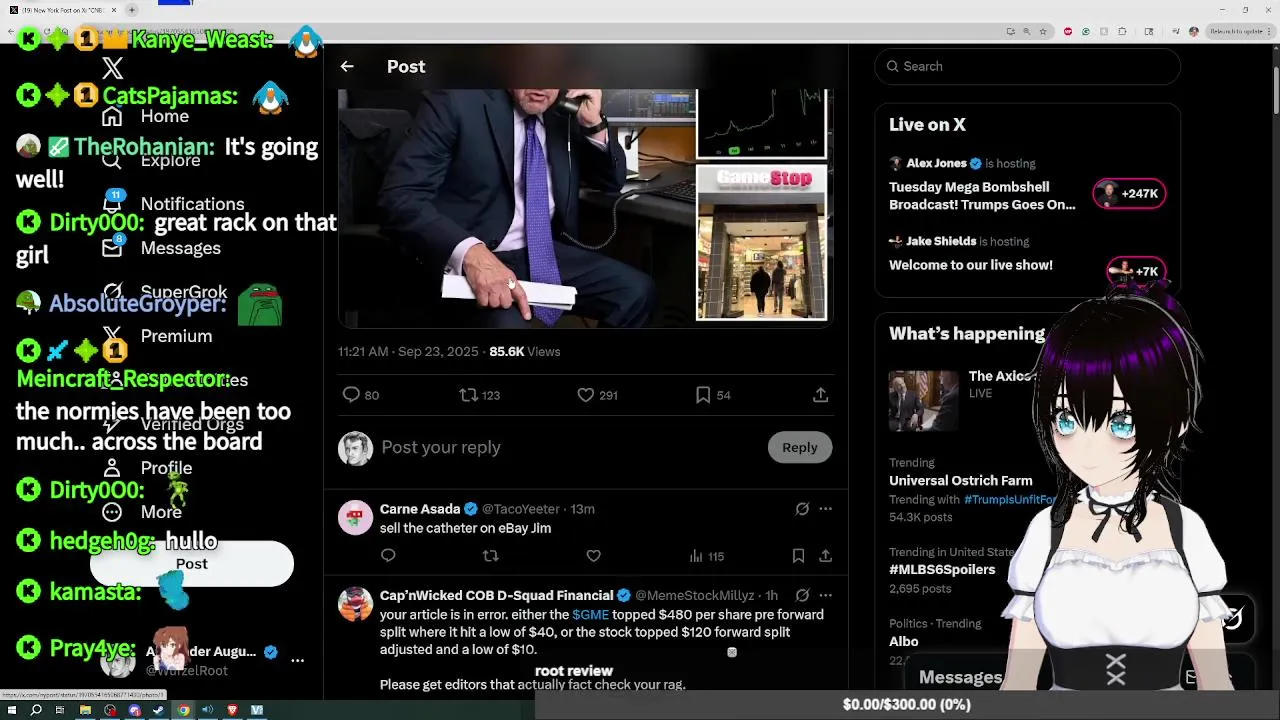Click Carne Asada's avatar
The width and height of the screenshot is (1280, 720).
pyautogui.click(x=355, y=518)
